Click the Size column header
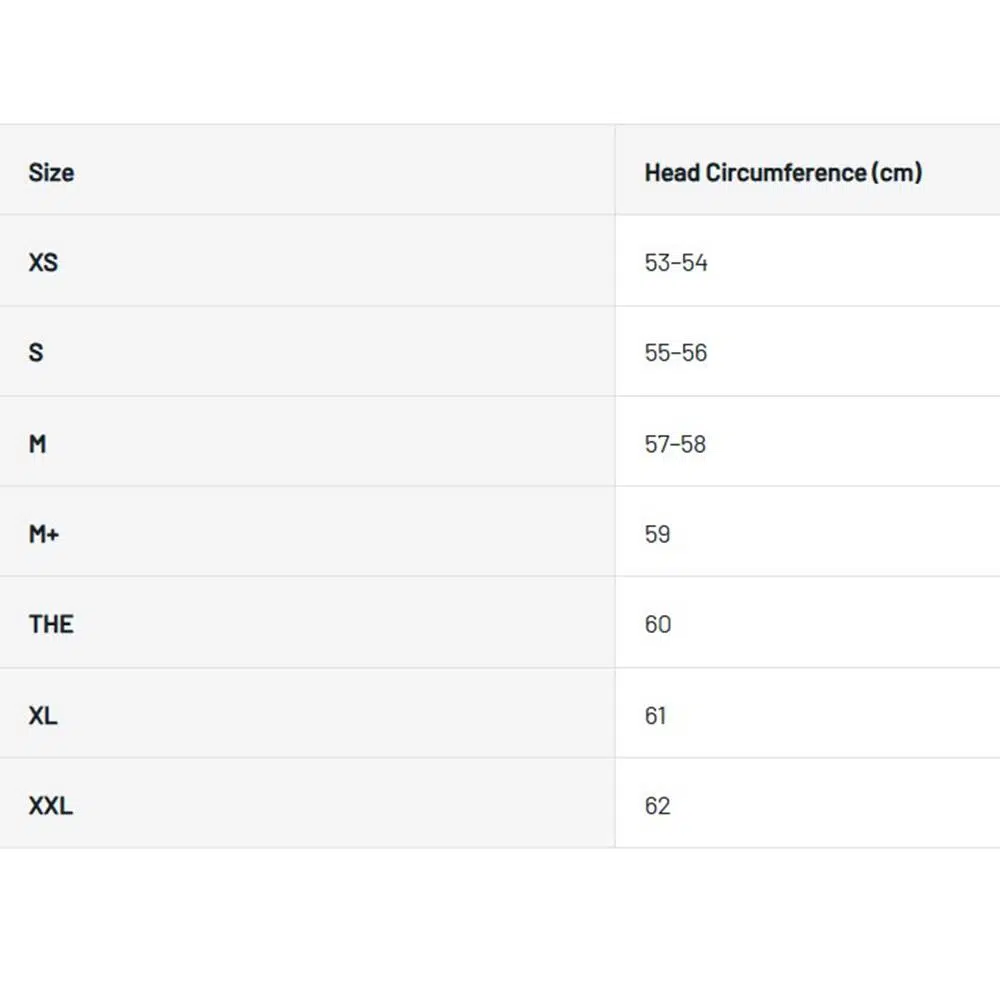Screen dimensions: 1000x1000 (51, 172)
